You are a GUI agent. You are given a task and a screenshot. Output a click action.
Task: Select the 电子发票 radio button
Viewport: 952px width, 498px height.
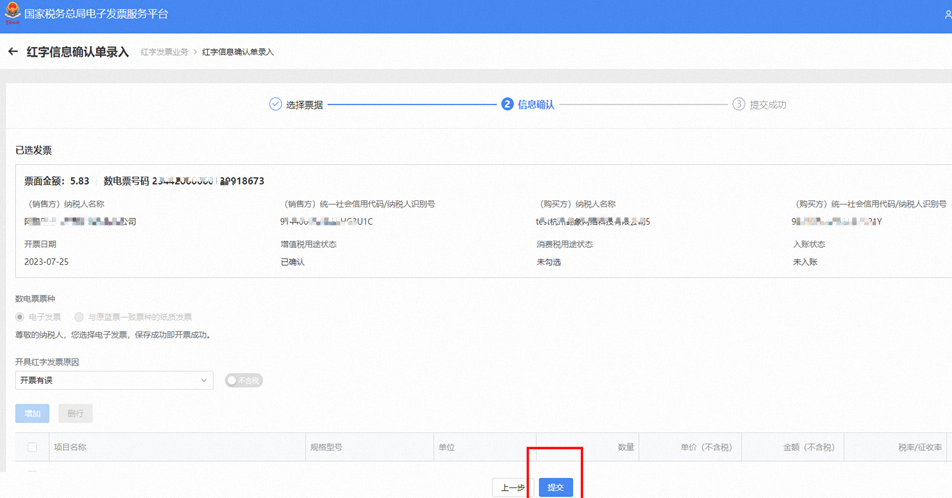tap(20, 317)
